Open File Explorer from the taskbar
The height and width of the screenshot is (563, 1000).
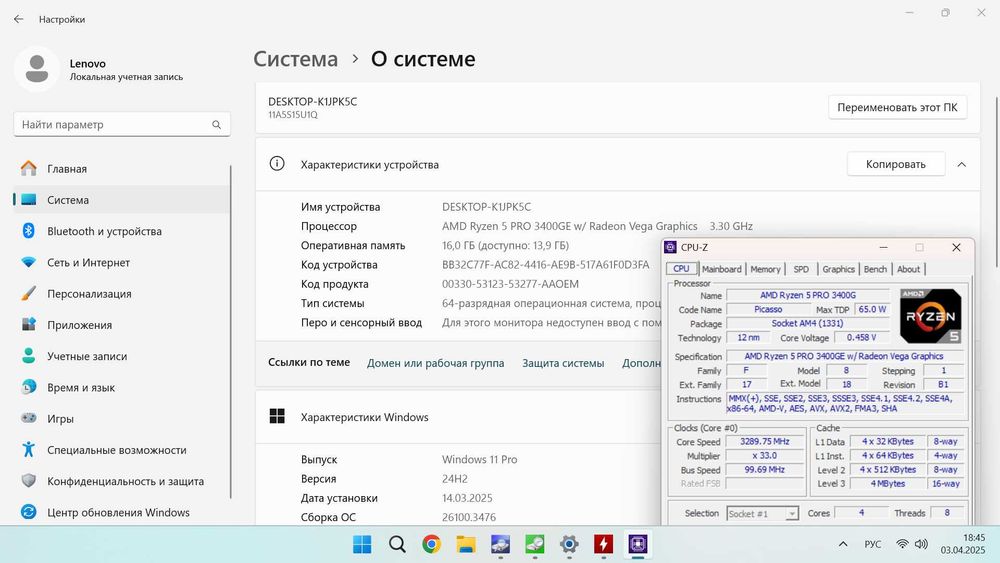466,545
